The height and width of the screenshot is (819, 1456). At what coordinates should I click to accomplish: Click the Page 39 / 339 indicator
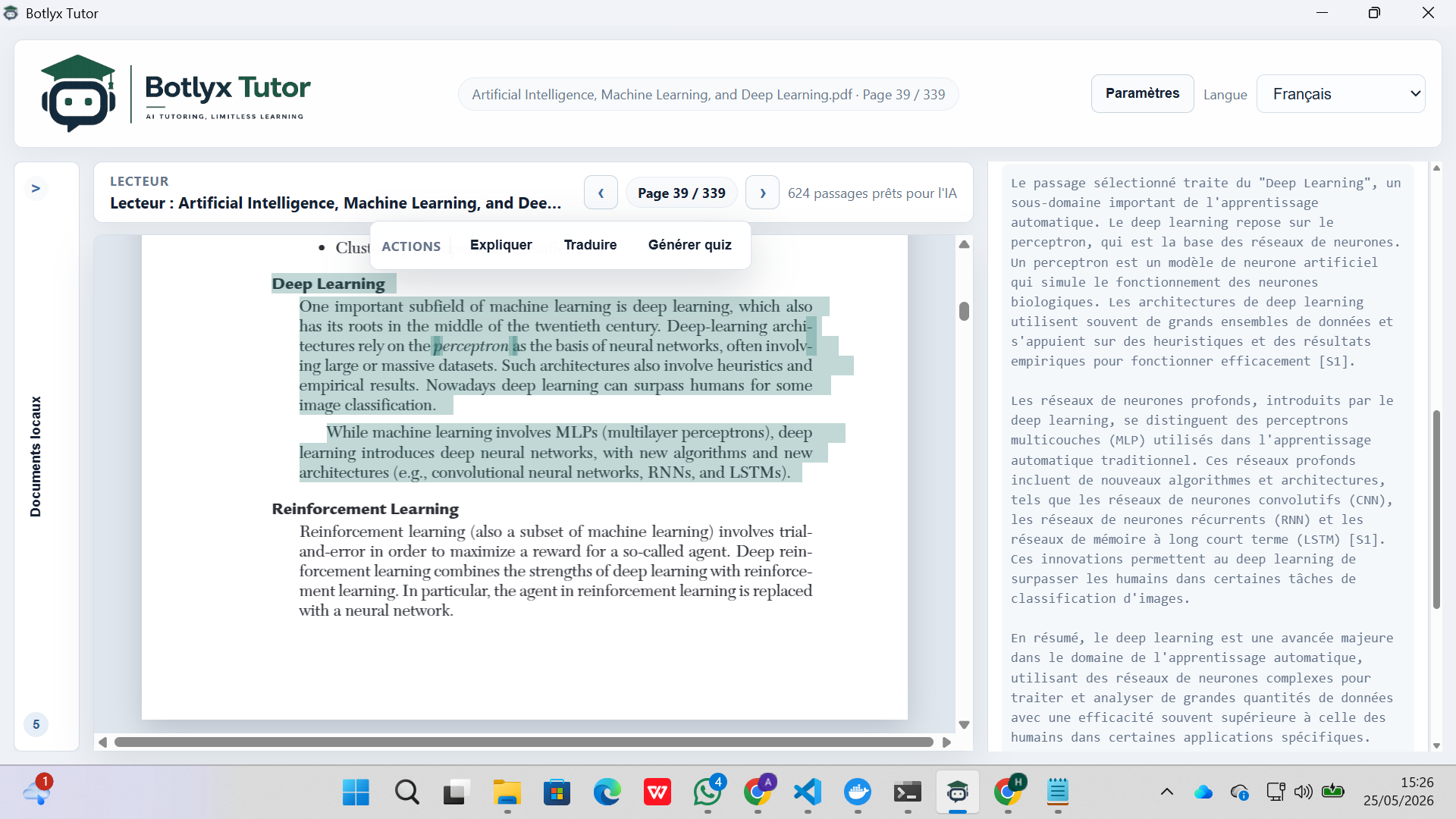click(x=681, y=193)
